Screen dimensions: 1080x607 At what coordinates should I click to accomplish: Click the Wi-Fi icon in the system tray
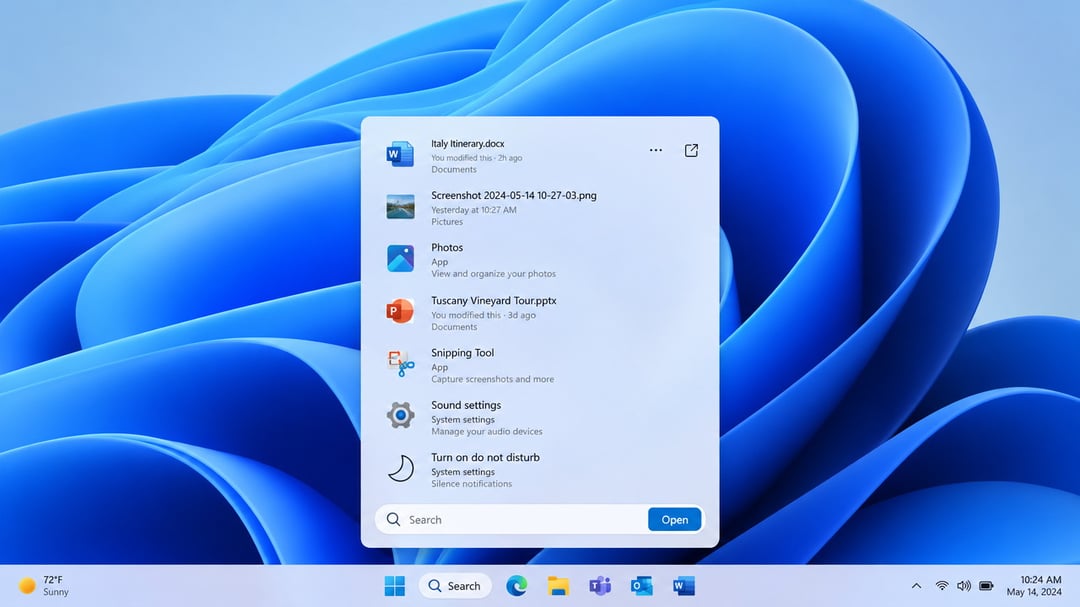point(942,586)
